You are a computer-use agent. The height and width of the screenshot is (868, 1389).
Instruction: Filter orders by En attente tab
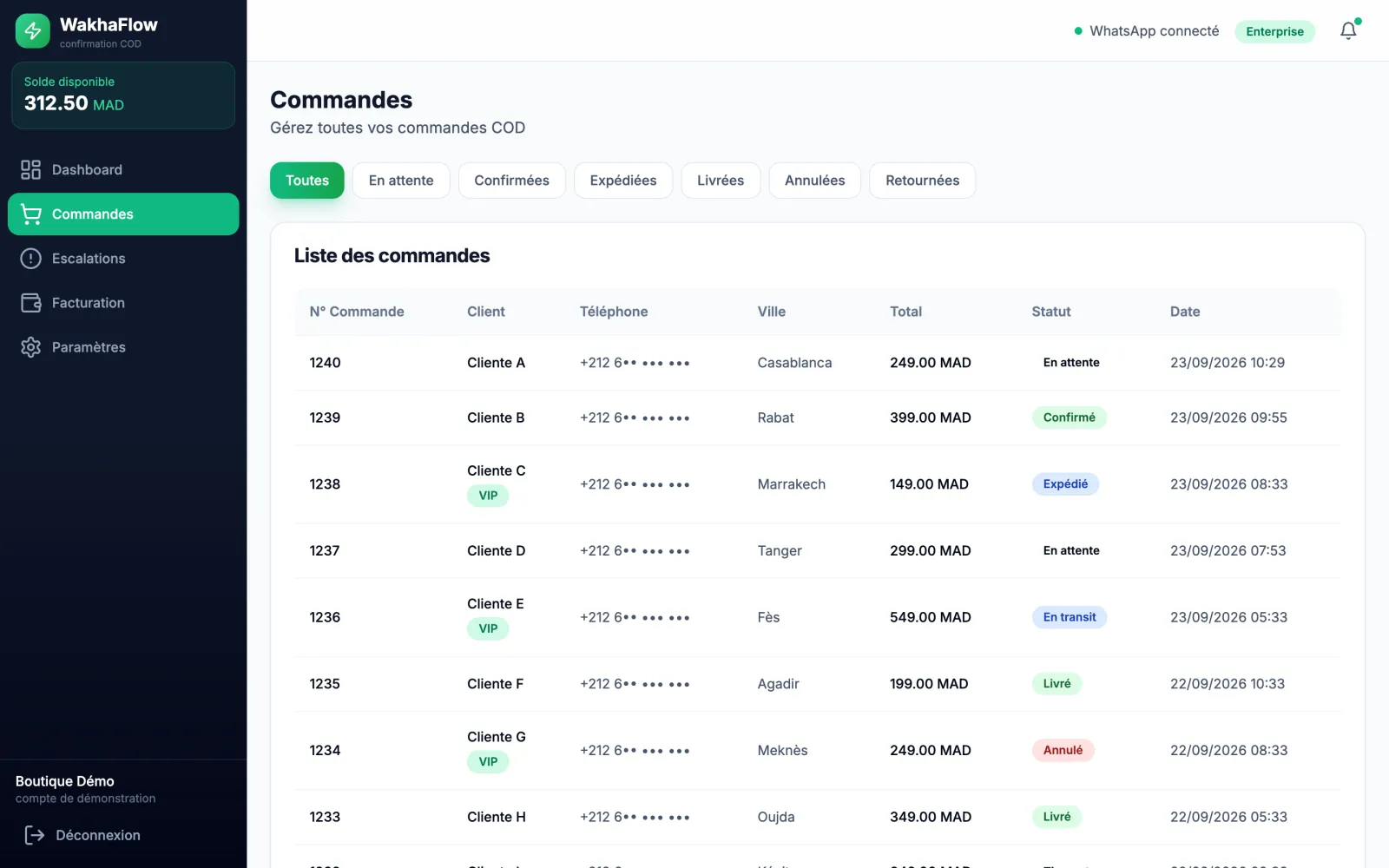coord(401,181)
